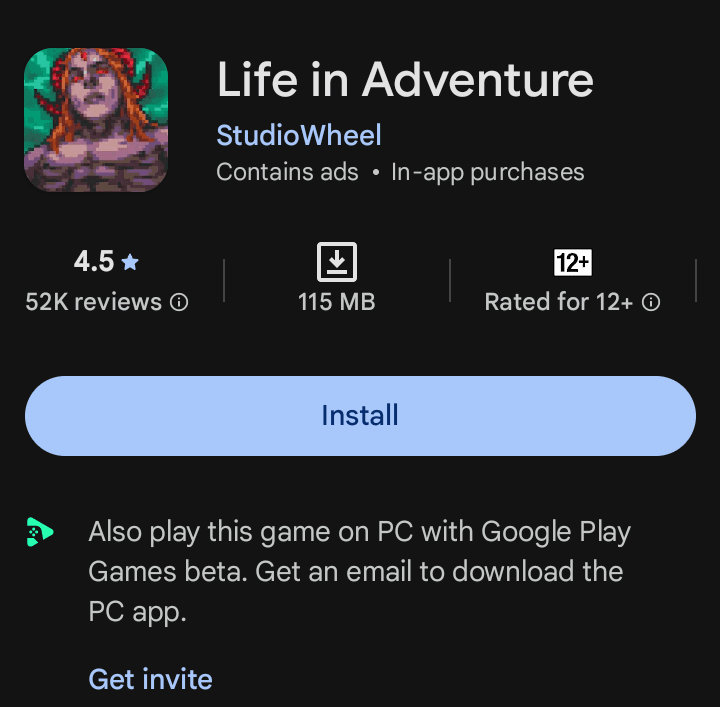Click the download size icon
Screen dimensions: 720x707
[x=337, y=263]
